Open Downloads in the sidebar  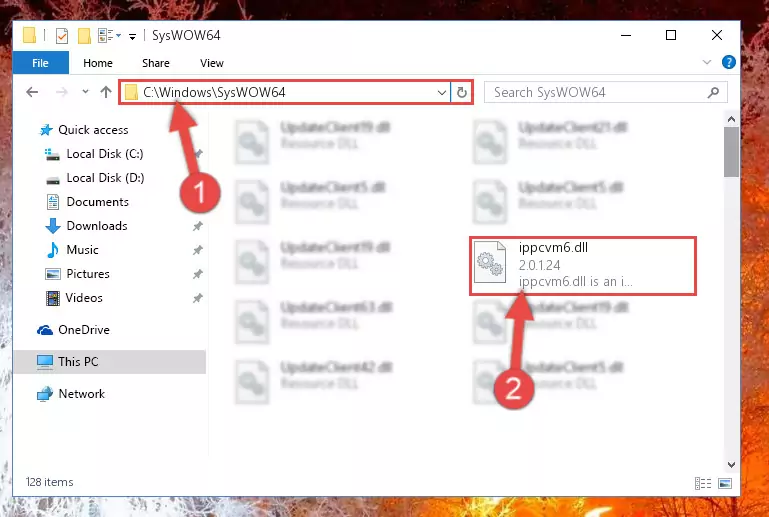click(97, 226)
